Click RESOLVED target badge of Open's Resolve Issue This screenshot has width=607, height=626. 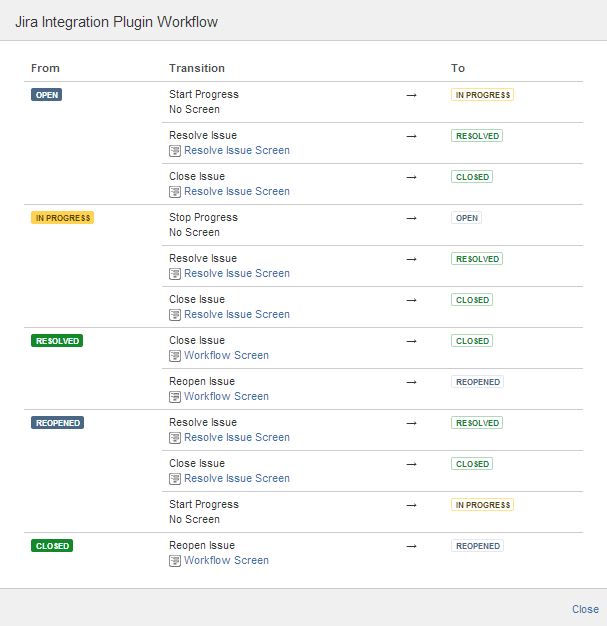tap(477, 136)
